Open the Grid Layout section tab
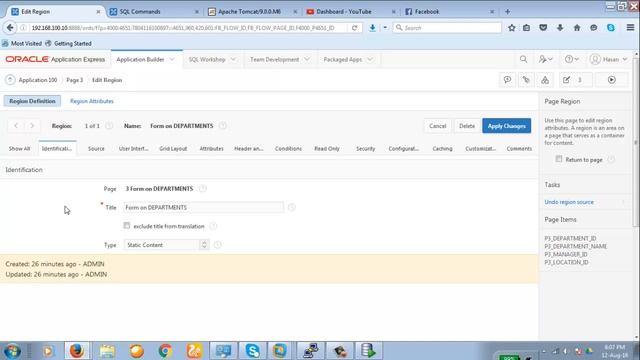The height and width of the screenshot is (360, 640). click(173, 149)
